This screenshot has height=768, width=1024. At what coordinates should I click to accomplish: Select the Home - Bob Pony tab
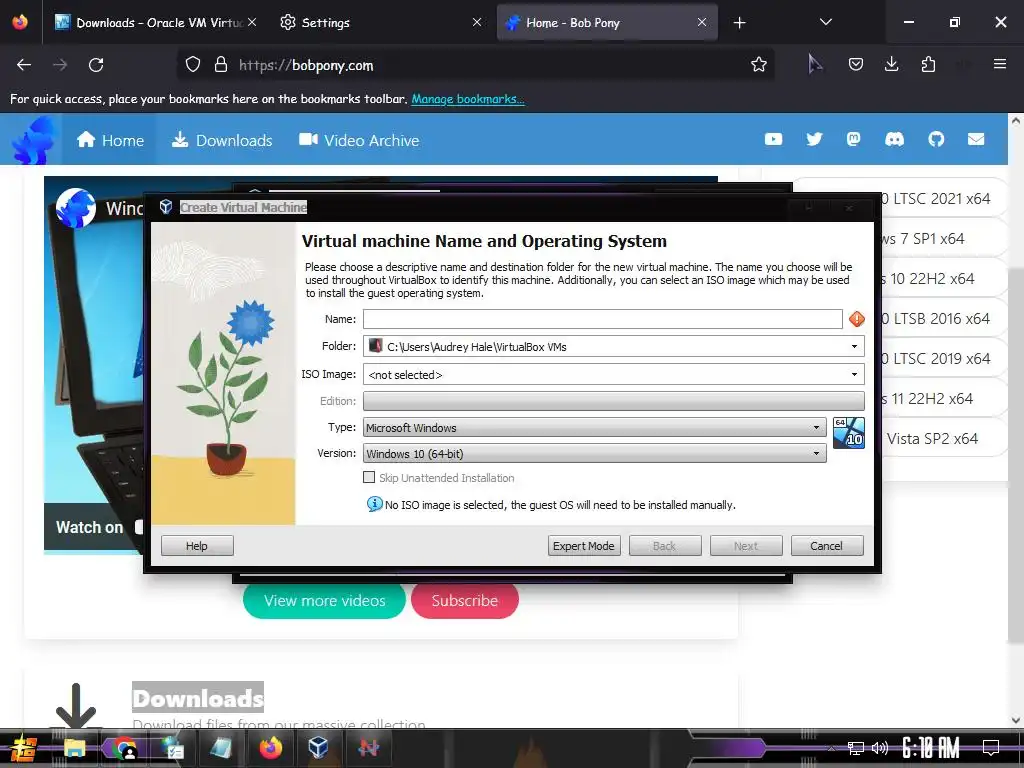[607, 22]
